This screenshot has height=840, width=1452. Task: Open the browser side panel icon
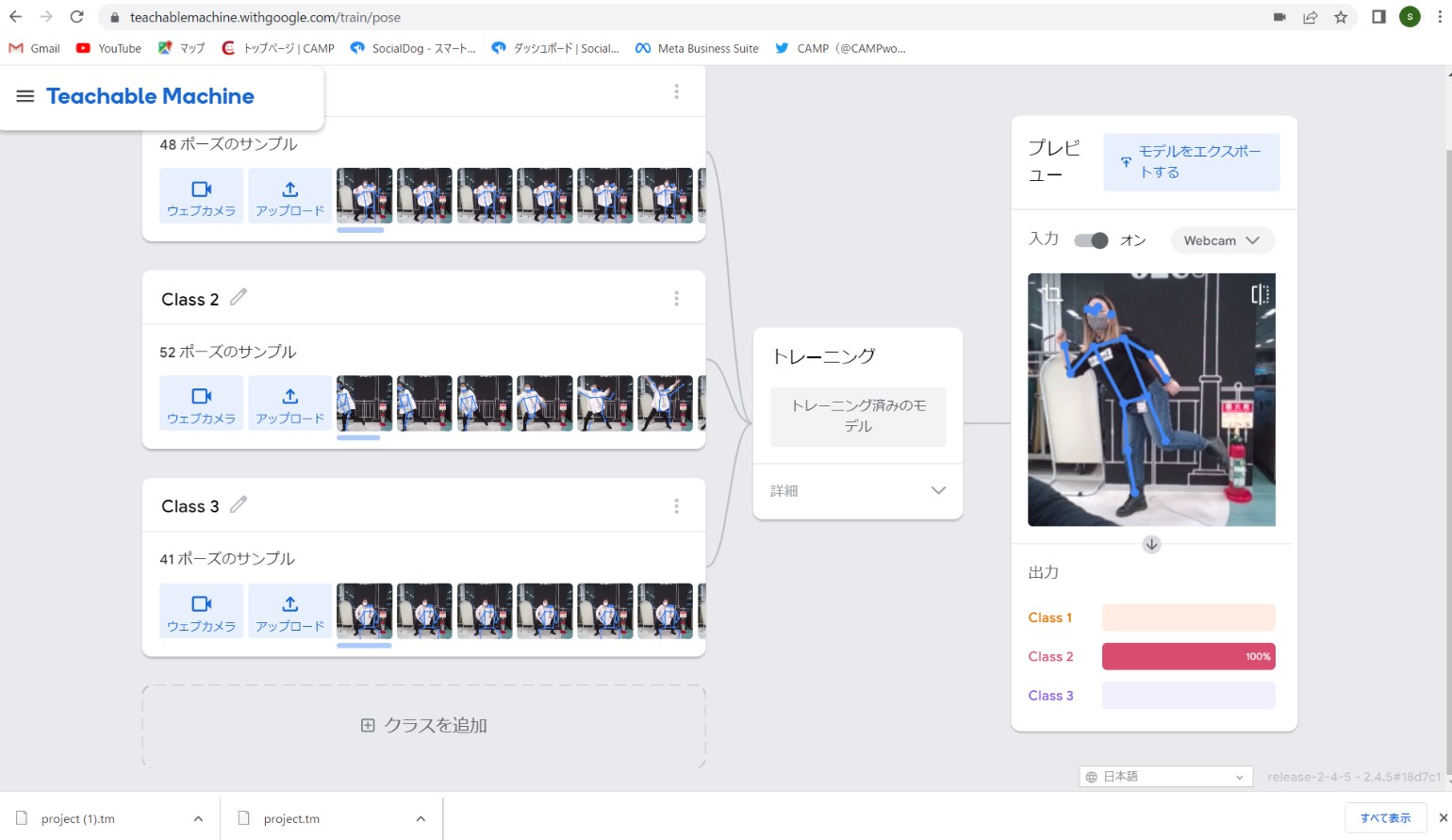tap(1378, 17)
